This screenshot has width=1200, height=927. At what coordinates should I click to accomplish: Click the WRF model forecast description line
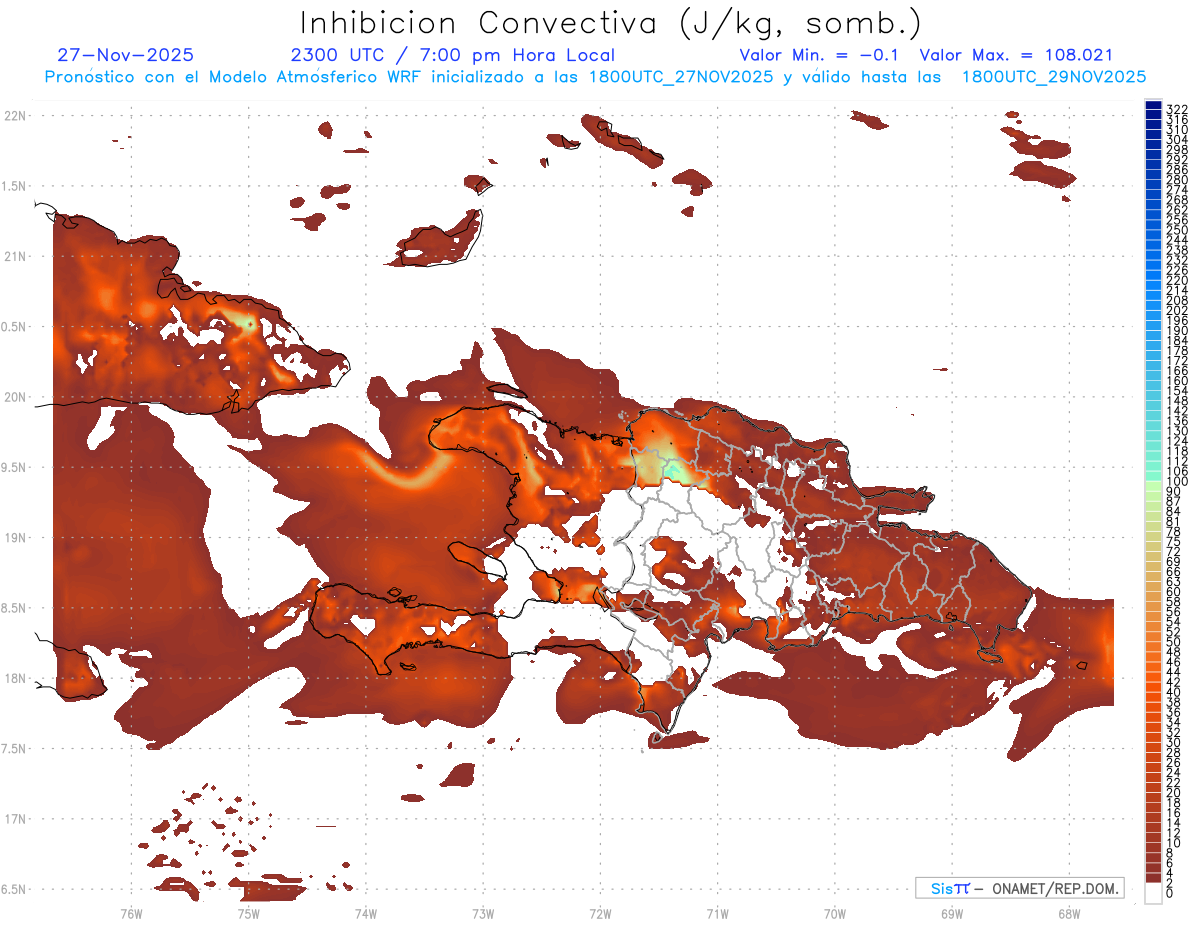595,76
